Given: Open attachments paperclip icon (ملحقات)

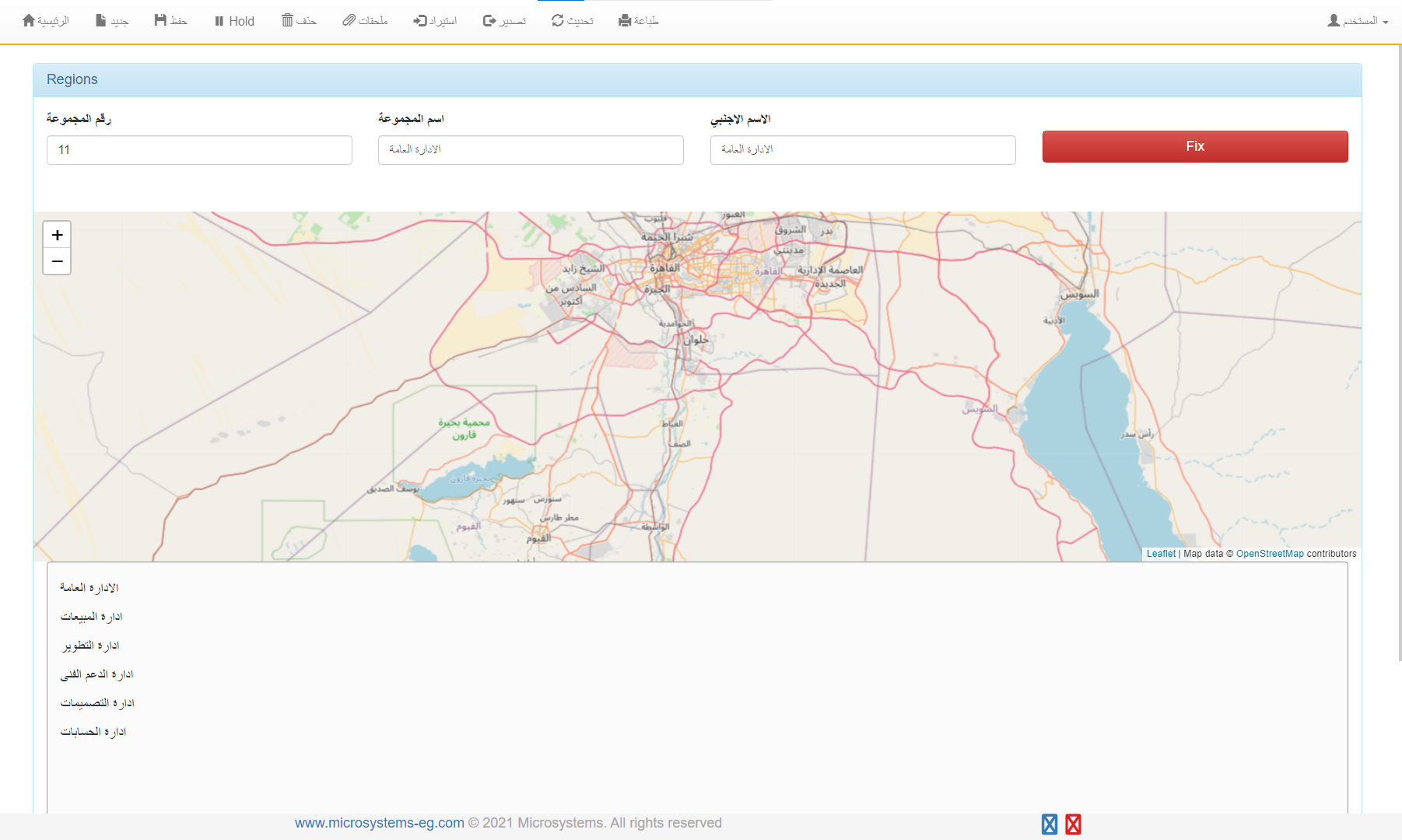Looking at the screenshot, I should [x=349, y=20].
